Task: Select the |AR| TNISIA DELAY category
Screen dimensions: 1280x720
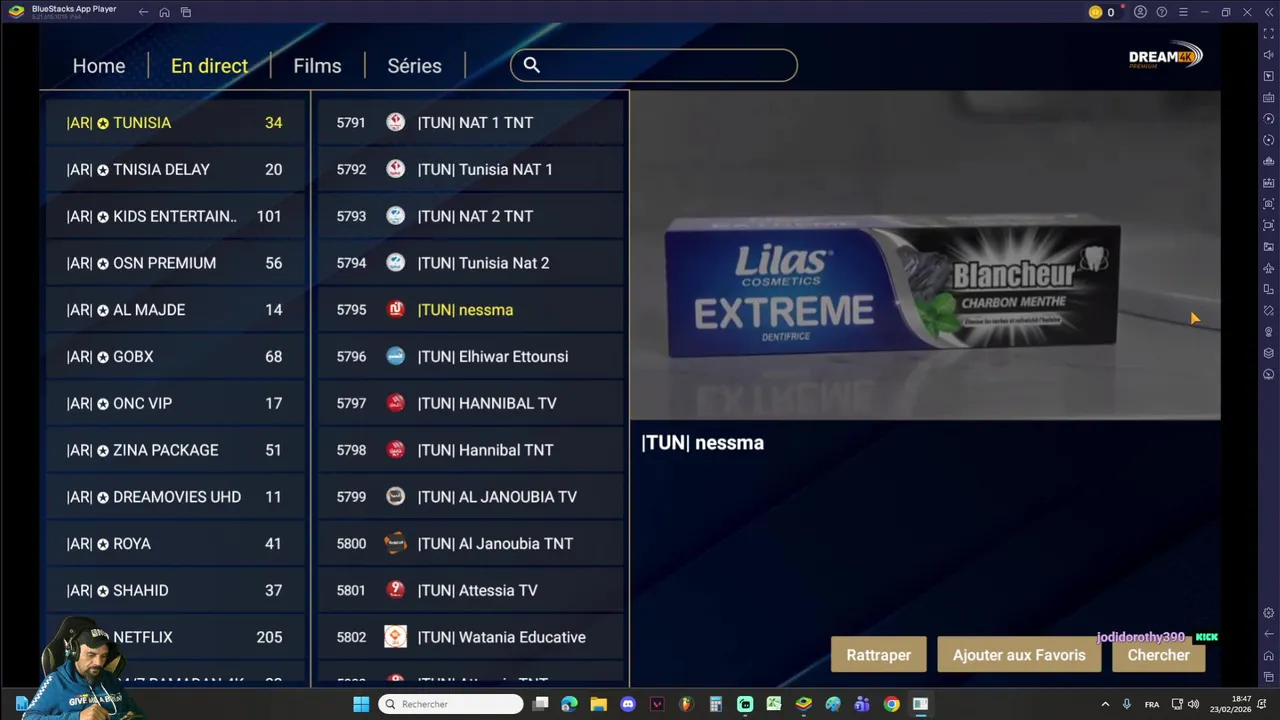Action: 175,169
